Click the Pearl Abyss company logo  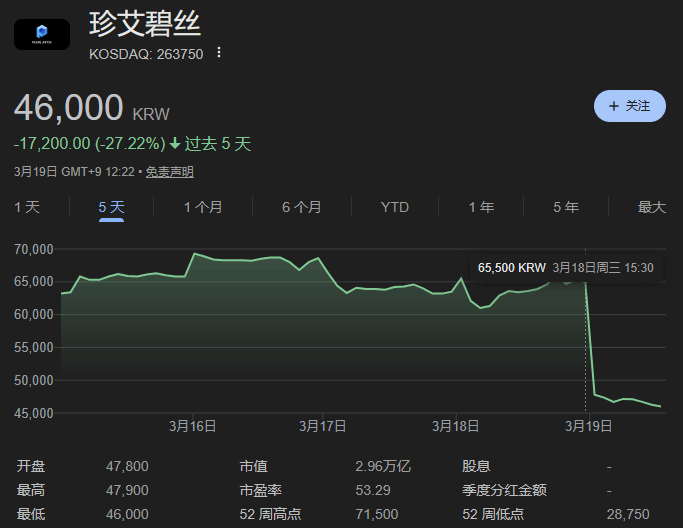pos(42,34)
